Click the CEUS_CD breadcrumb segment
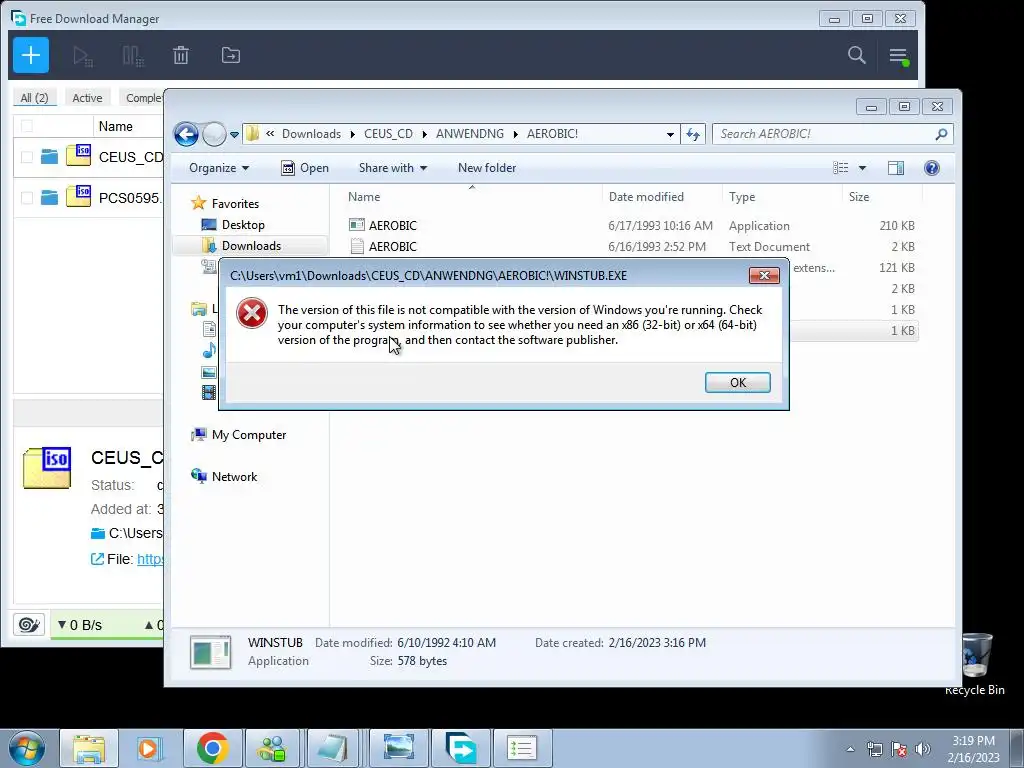1024x768 pixels. pyautogui.click(x=389, y=134)
